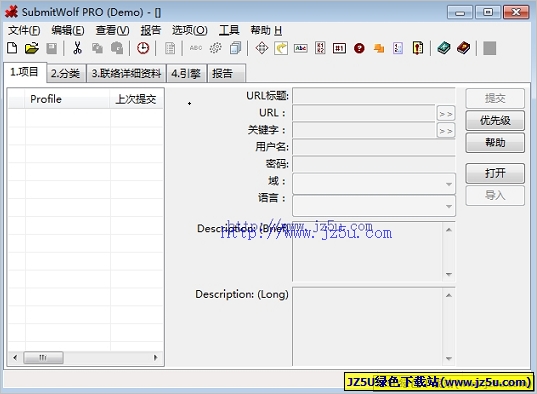Click the 关键字 input field

364,130
